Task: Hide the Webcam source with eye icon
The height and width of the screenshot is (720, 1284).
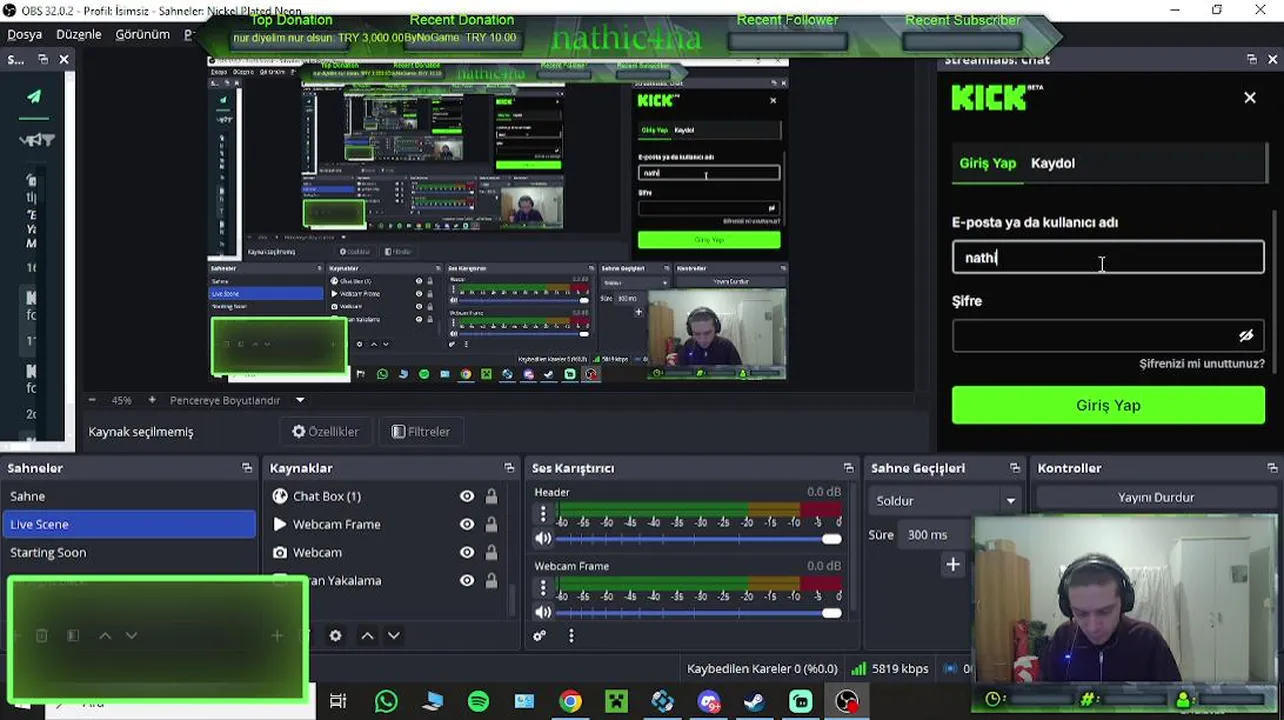Action: [467, 552]
